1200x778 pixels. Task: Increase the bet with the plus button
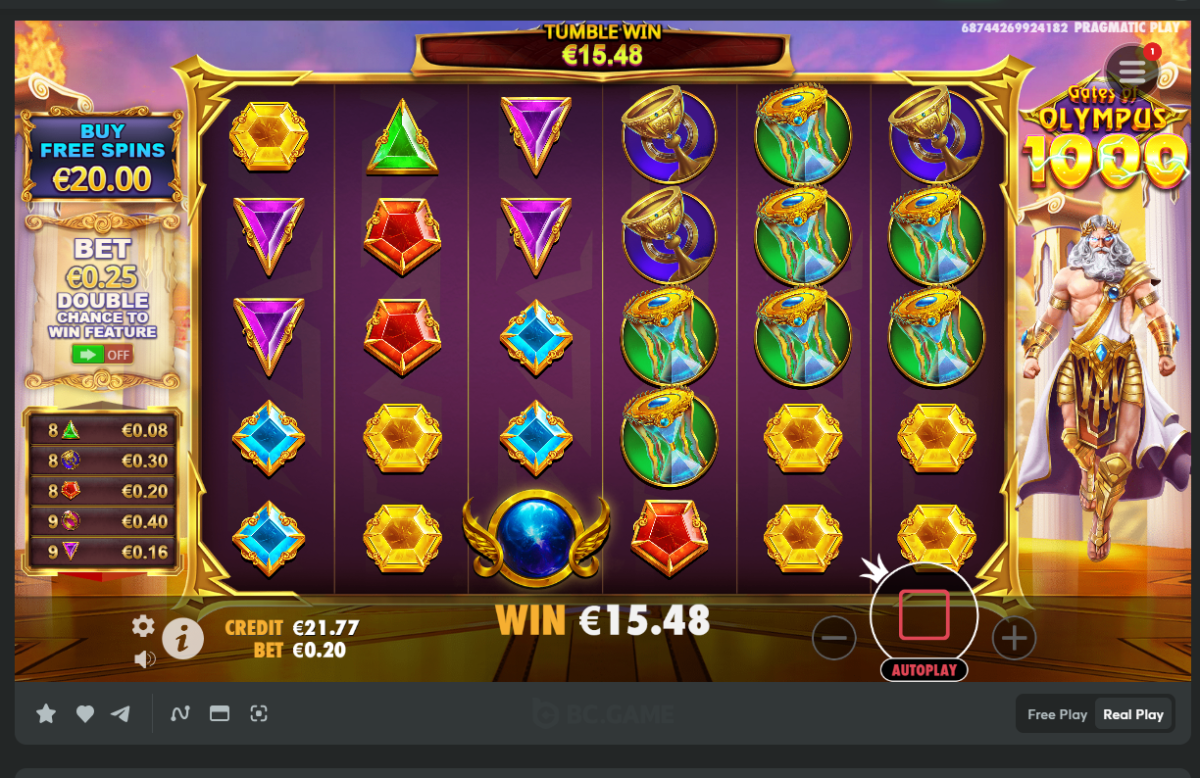[x=1014, y=637]
